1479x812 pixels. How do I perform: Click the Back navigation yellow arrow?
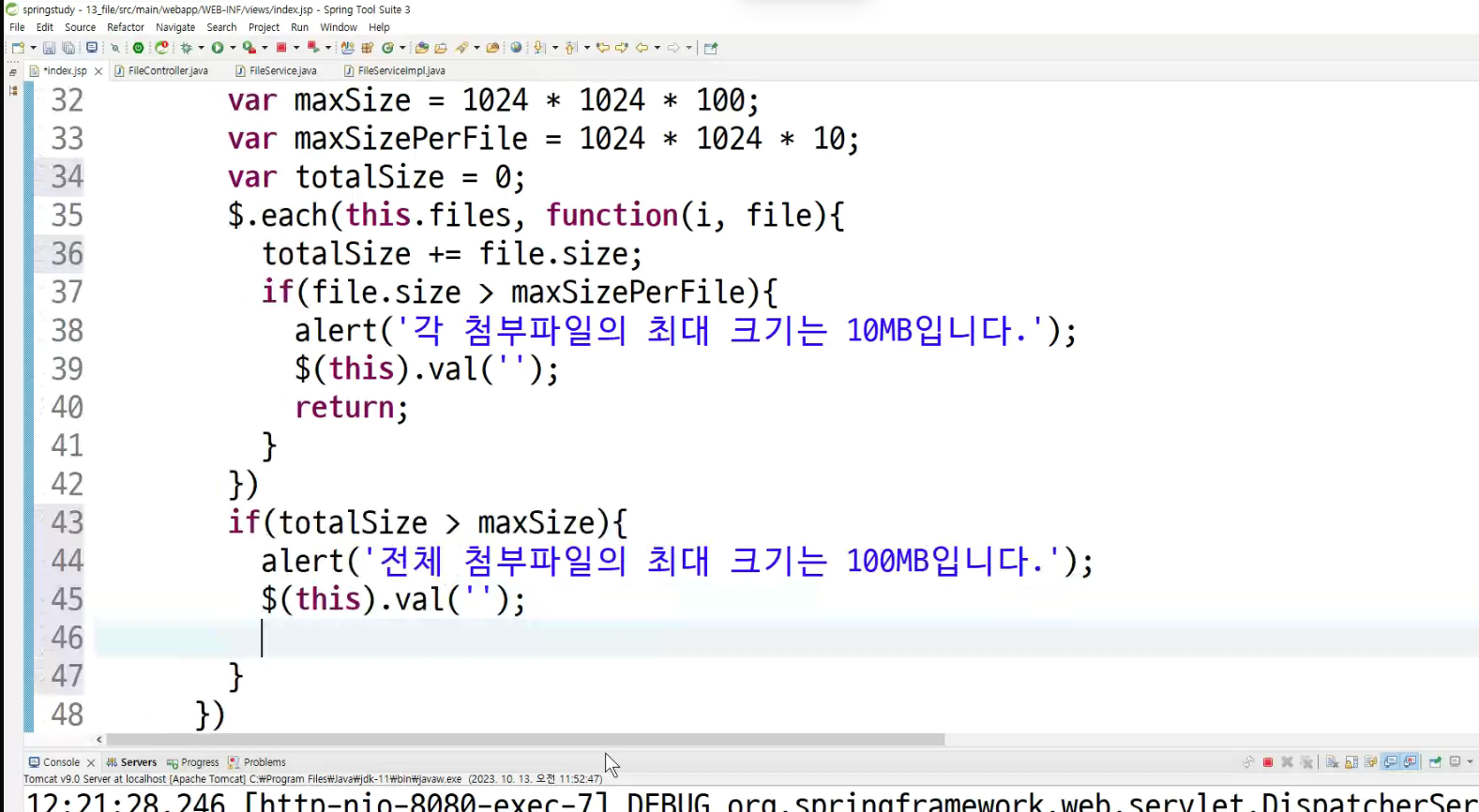[641, 48]
